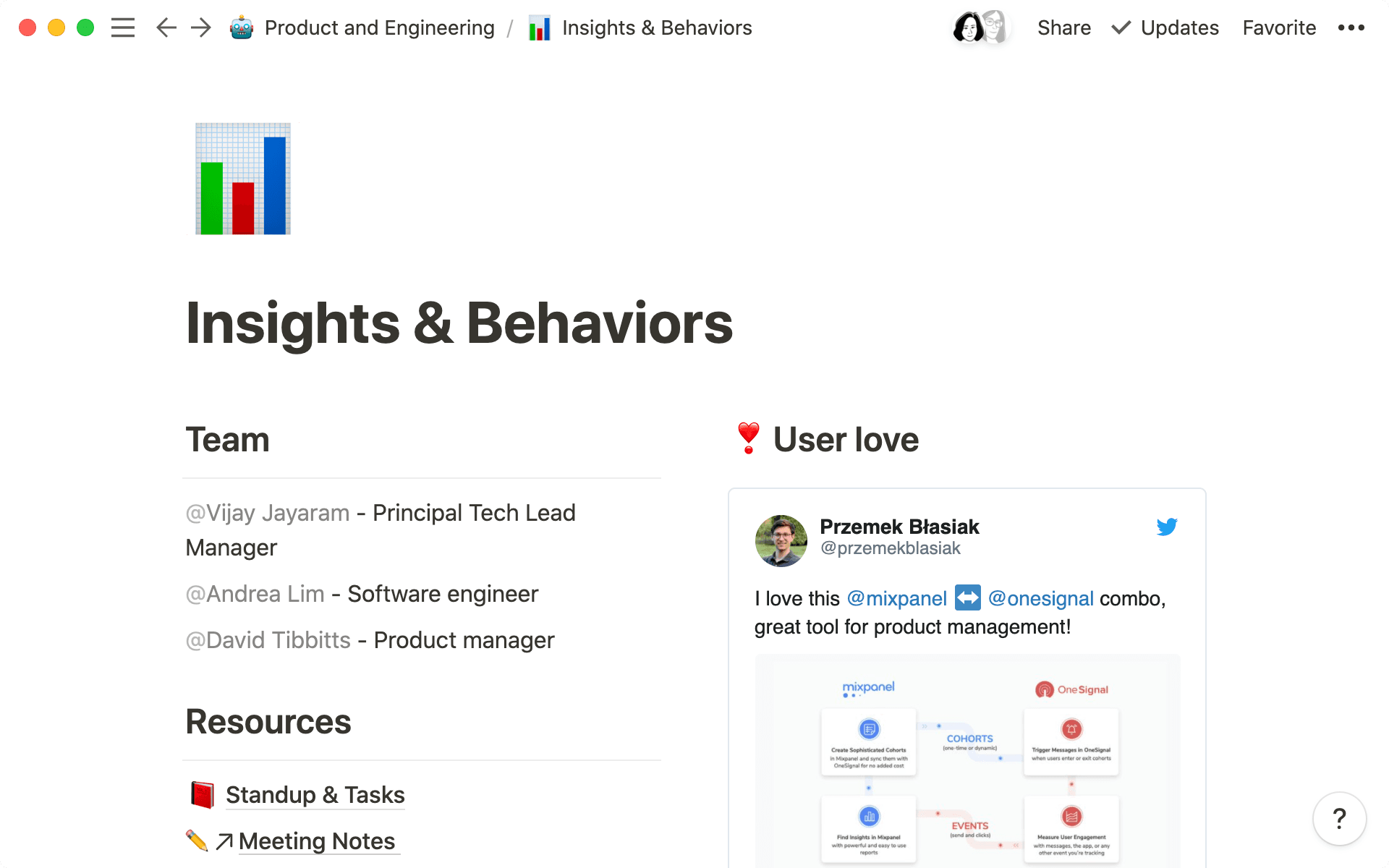Toggle Favorite for this page
The image size is (1389, 868).
click(x=1279, y=27)
